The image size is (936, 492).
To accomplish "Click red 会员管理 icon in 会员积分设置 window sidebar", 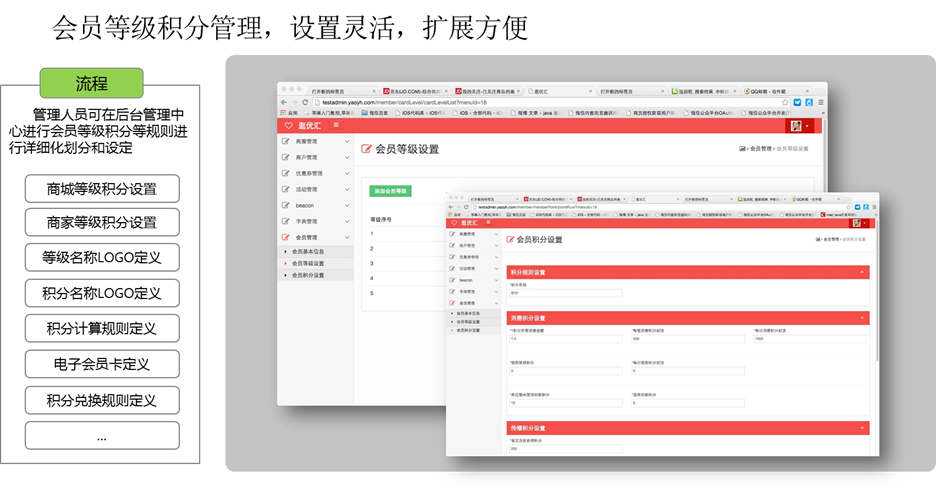I will (452, 303).
